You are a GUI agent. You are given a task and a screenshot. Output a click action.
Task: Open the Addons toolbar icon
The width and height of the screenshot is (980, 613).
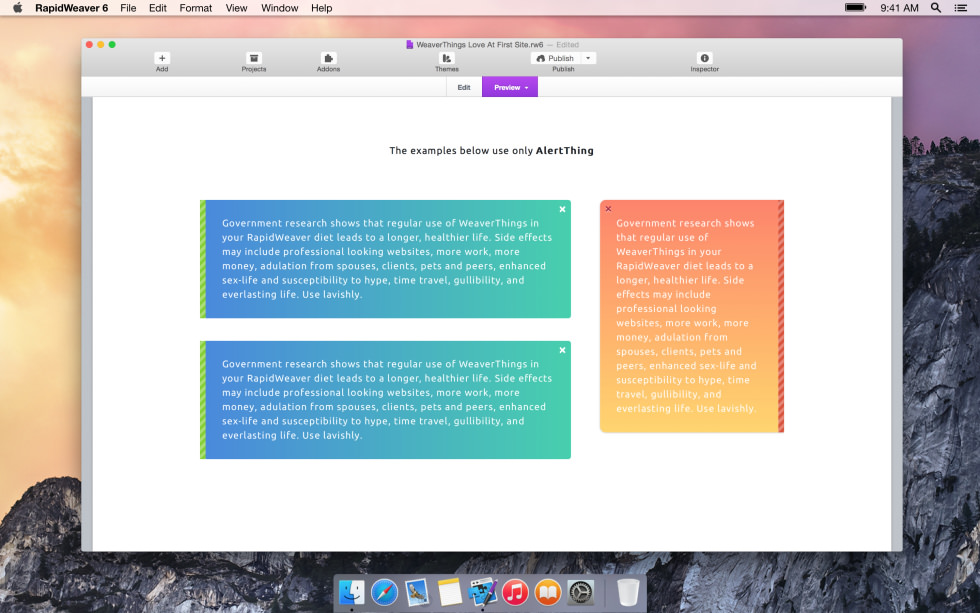point(328,58)
